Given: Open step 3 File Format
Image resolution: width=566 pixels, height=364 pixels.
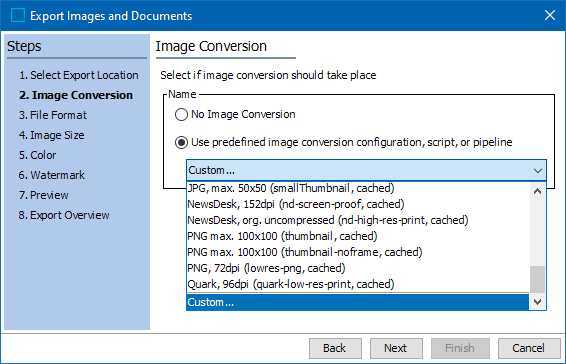Looking at the screenshot, I should (53, 115).
